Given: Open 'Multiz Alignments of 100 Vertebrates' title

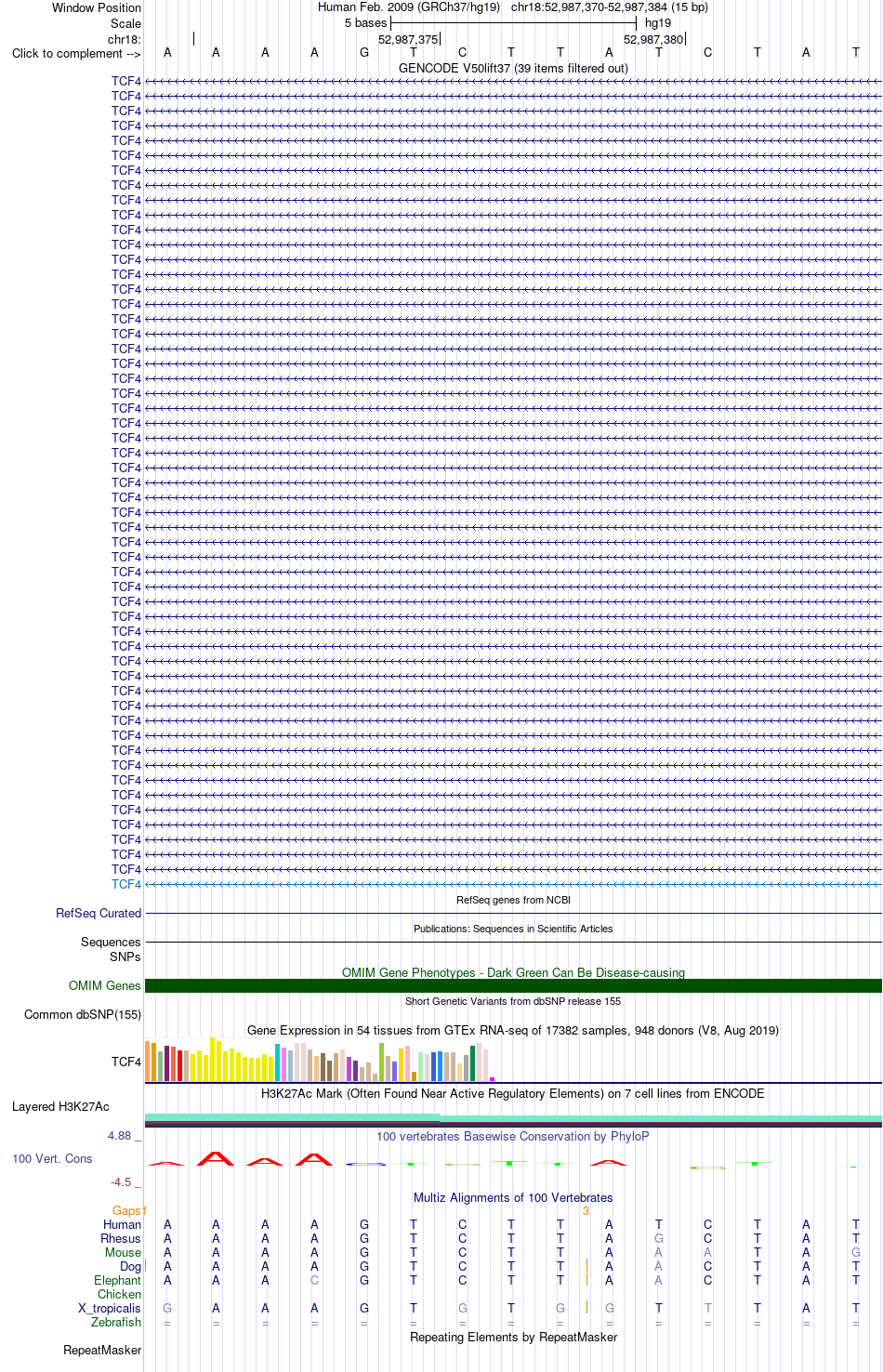Looking at the screenshot, I should (x=513, y=1197).
